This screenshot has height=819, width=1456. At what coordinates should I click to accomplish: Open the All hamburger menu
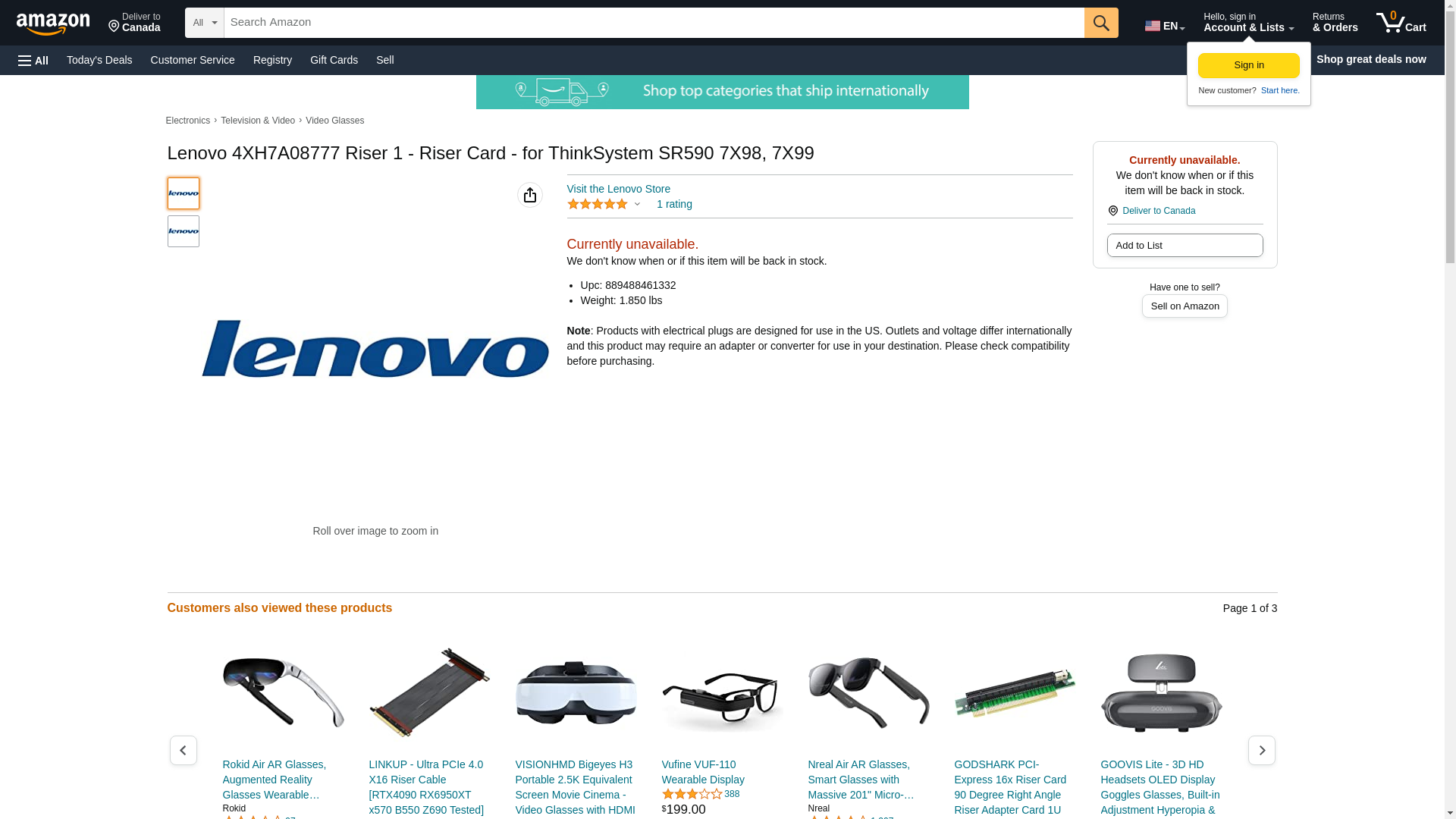coord(33,60)
